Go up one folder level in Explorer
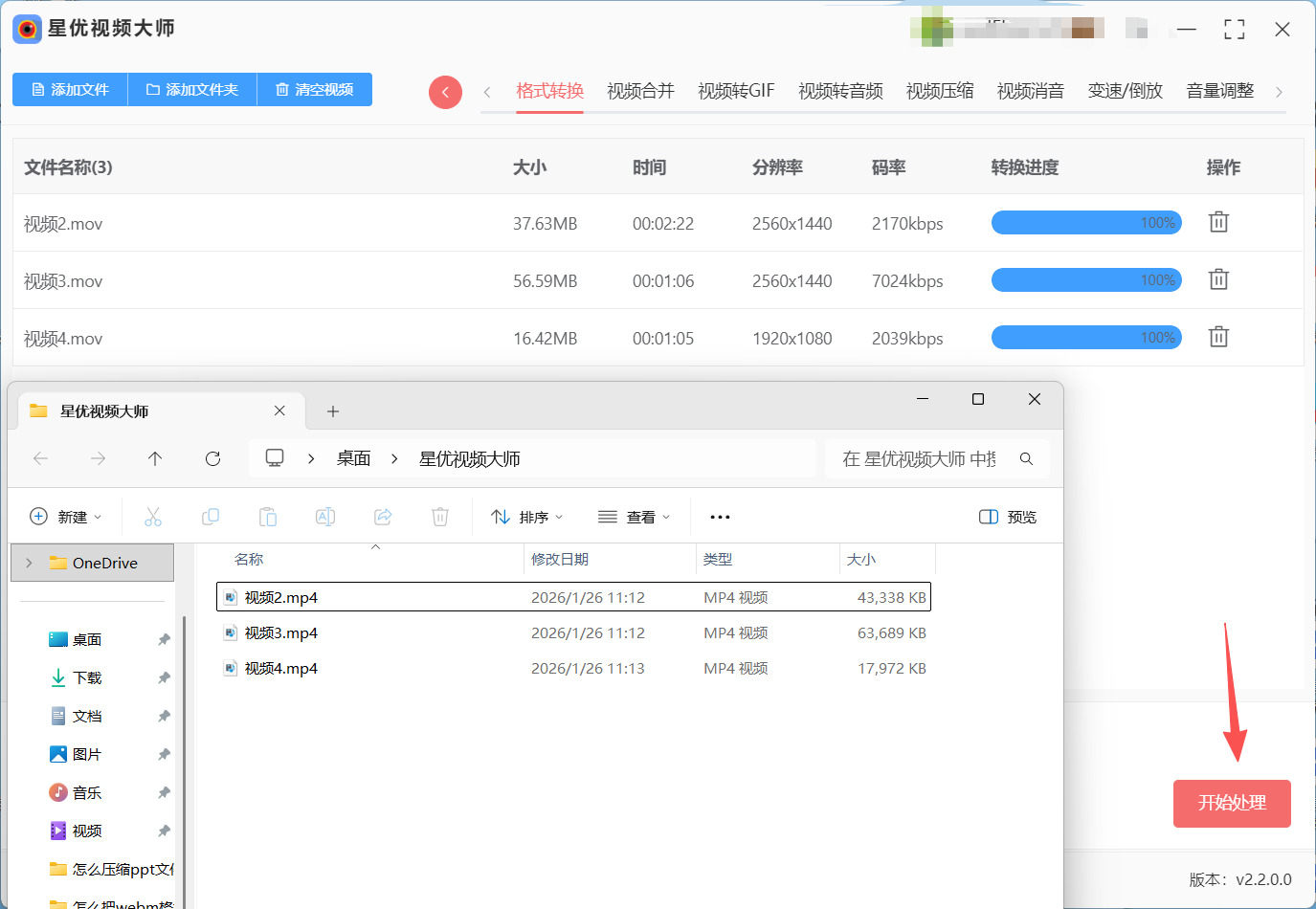Screen dimensions: 1316x909 pos(155,458)
